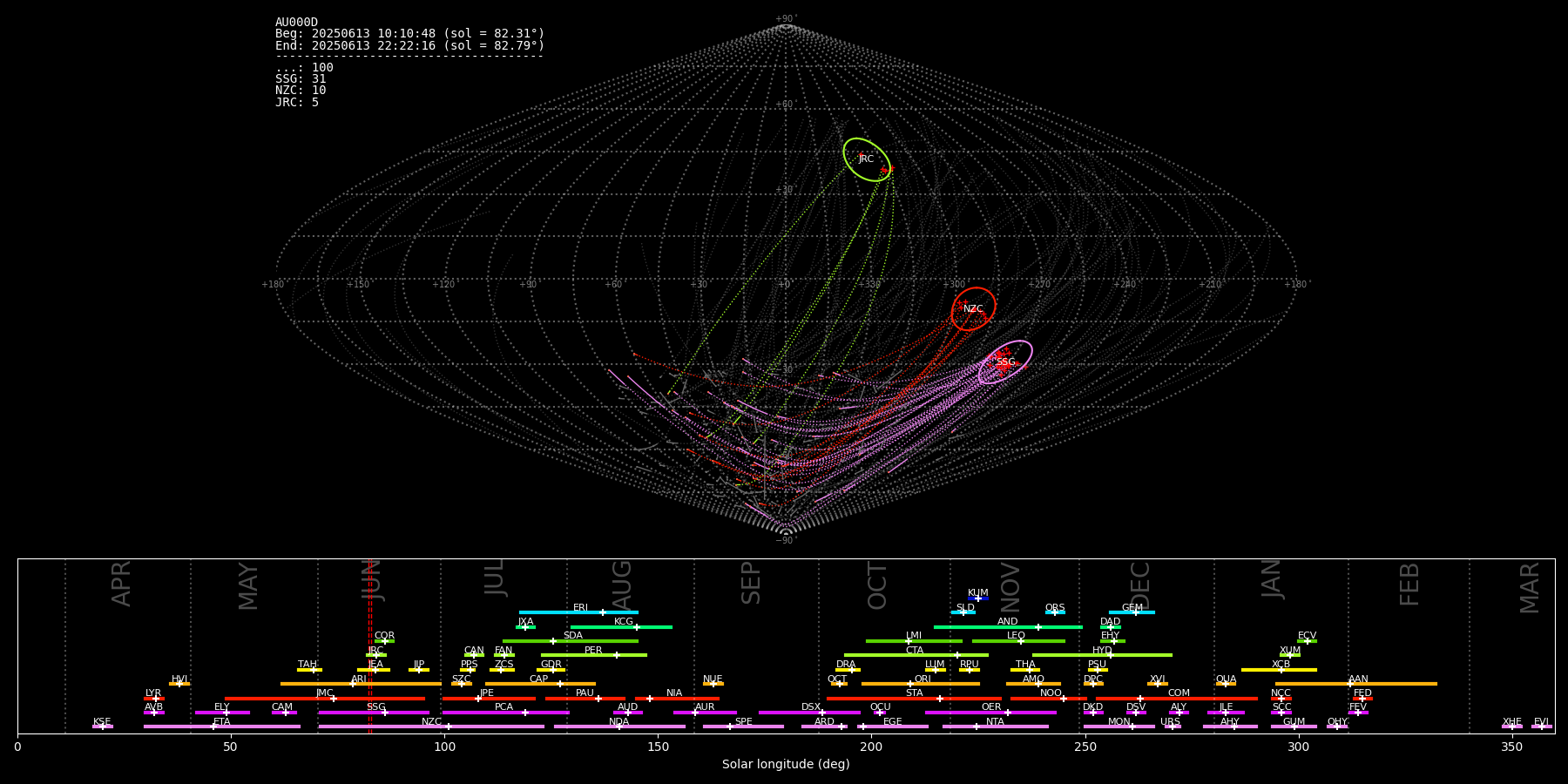Click the +60° latitude grid label
The height and width of the screenshot is (784, 1568).
786,105
